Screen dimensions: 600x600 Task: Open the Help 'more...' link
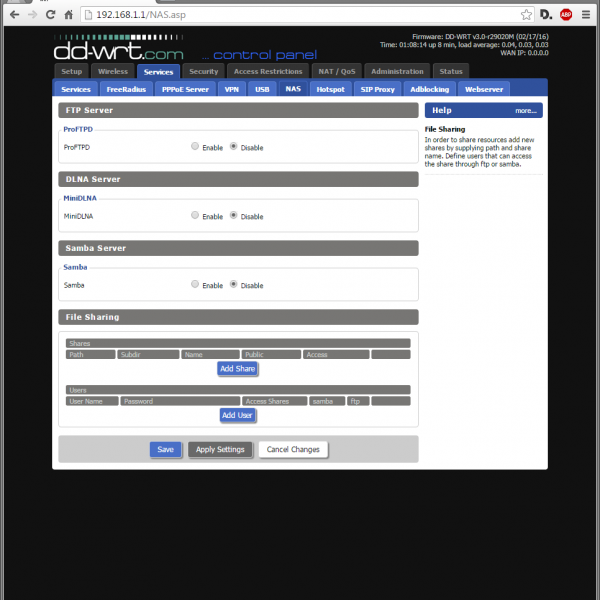tap(526, 111)
